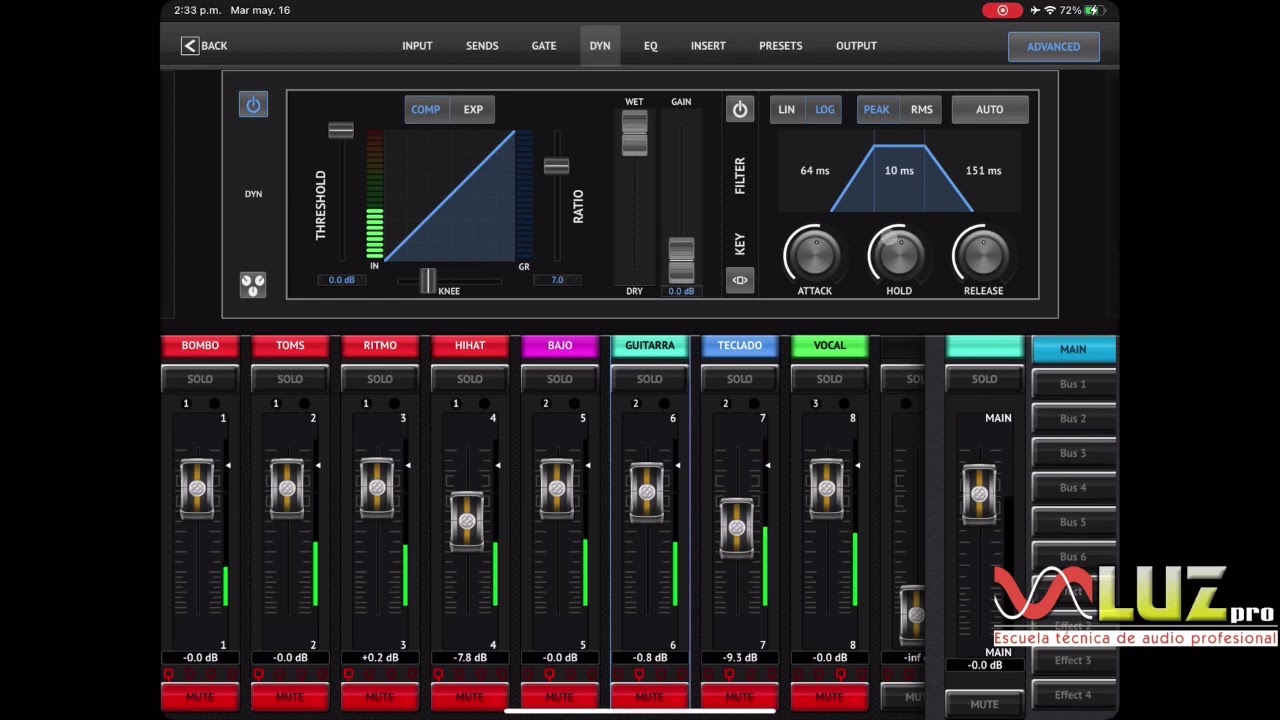
Task: Select Bus 3
Action: [1073, 453]
